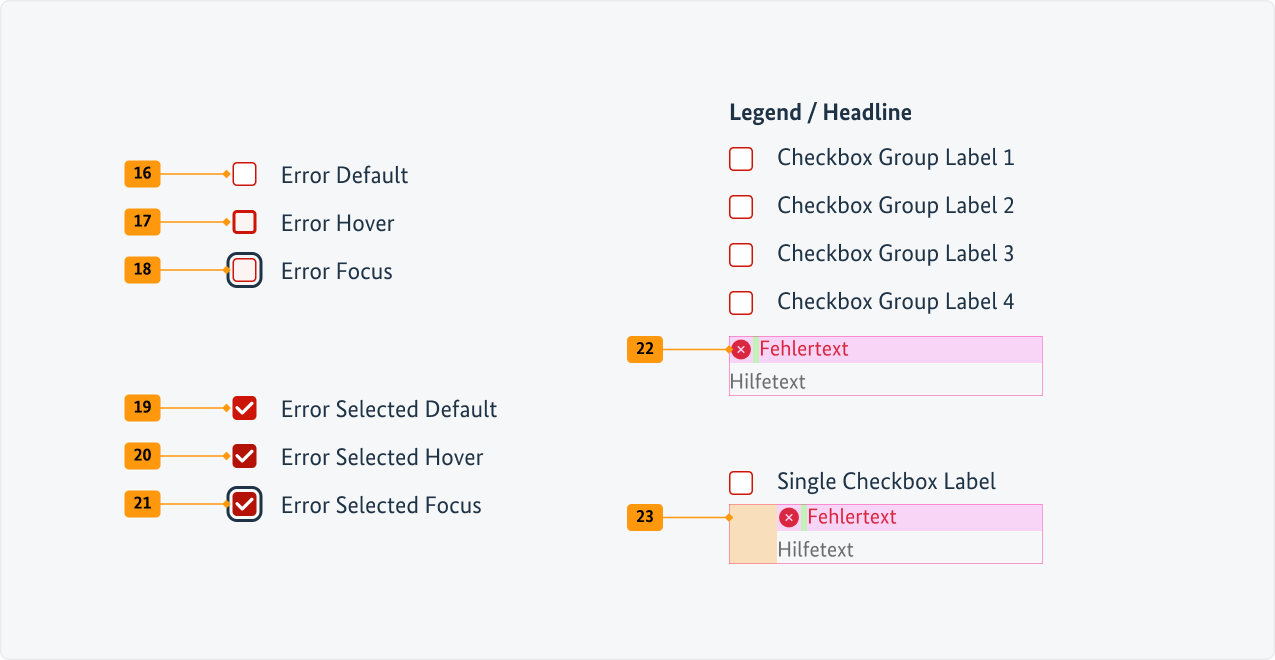The height and width of the screenshot is (660, 1275).
Task: Deselect the Error Selected Focus checkbox
Action: coord(245,504)
